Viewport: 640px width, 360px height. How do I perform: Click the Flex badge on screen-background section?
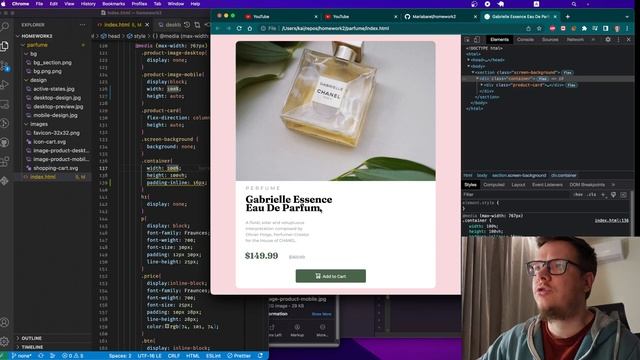click(x=567, y=73)
